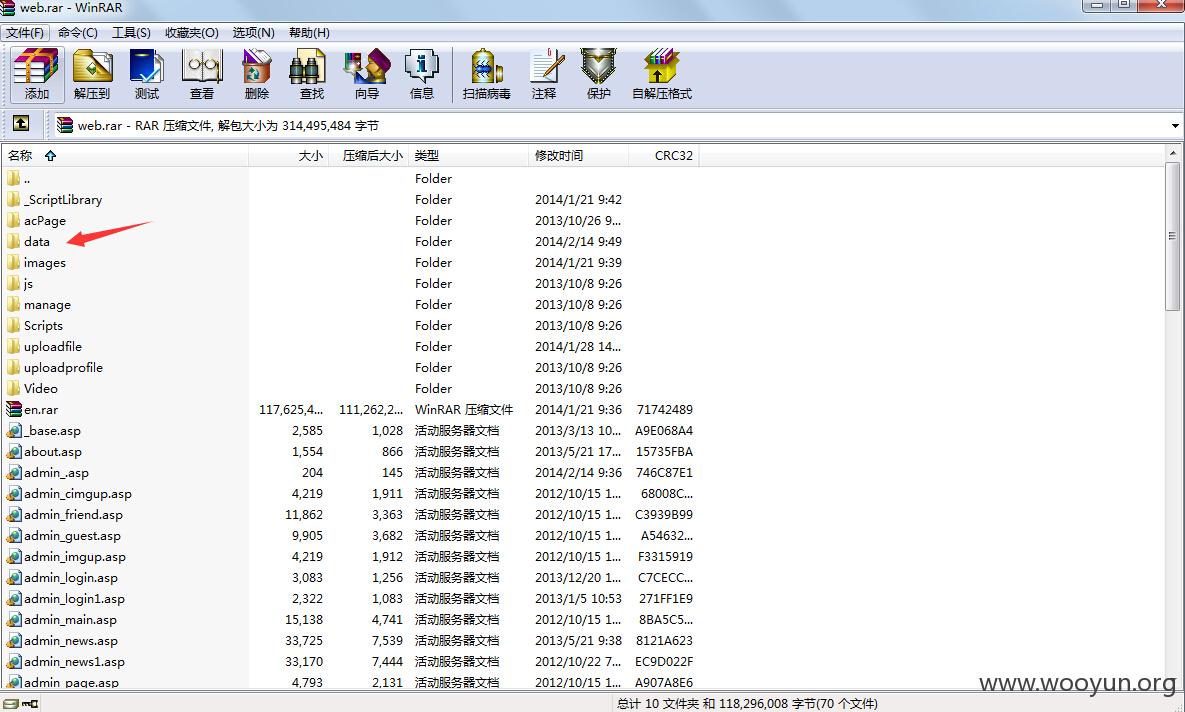Click date 2014/2/14 9:49 of data
The image size is (1185, 712).
pyautogui.click(x=578, y=241)
